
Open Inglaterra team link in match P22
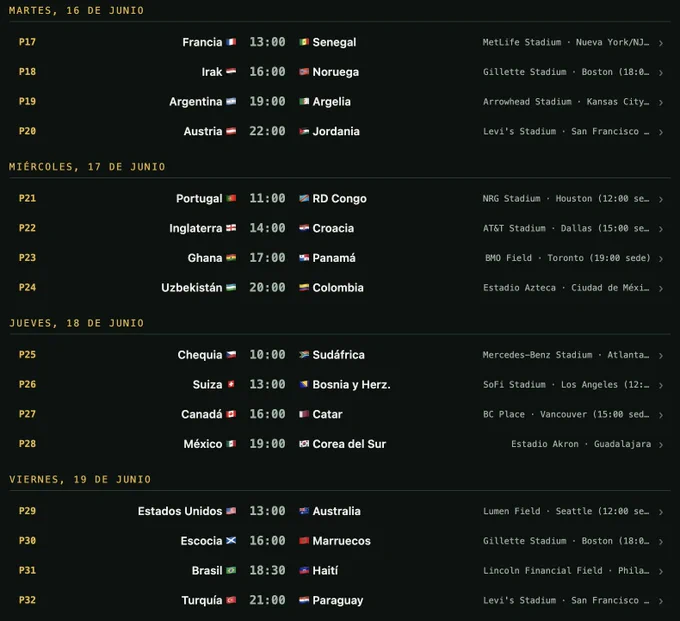(196, 228)
